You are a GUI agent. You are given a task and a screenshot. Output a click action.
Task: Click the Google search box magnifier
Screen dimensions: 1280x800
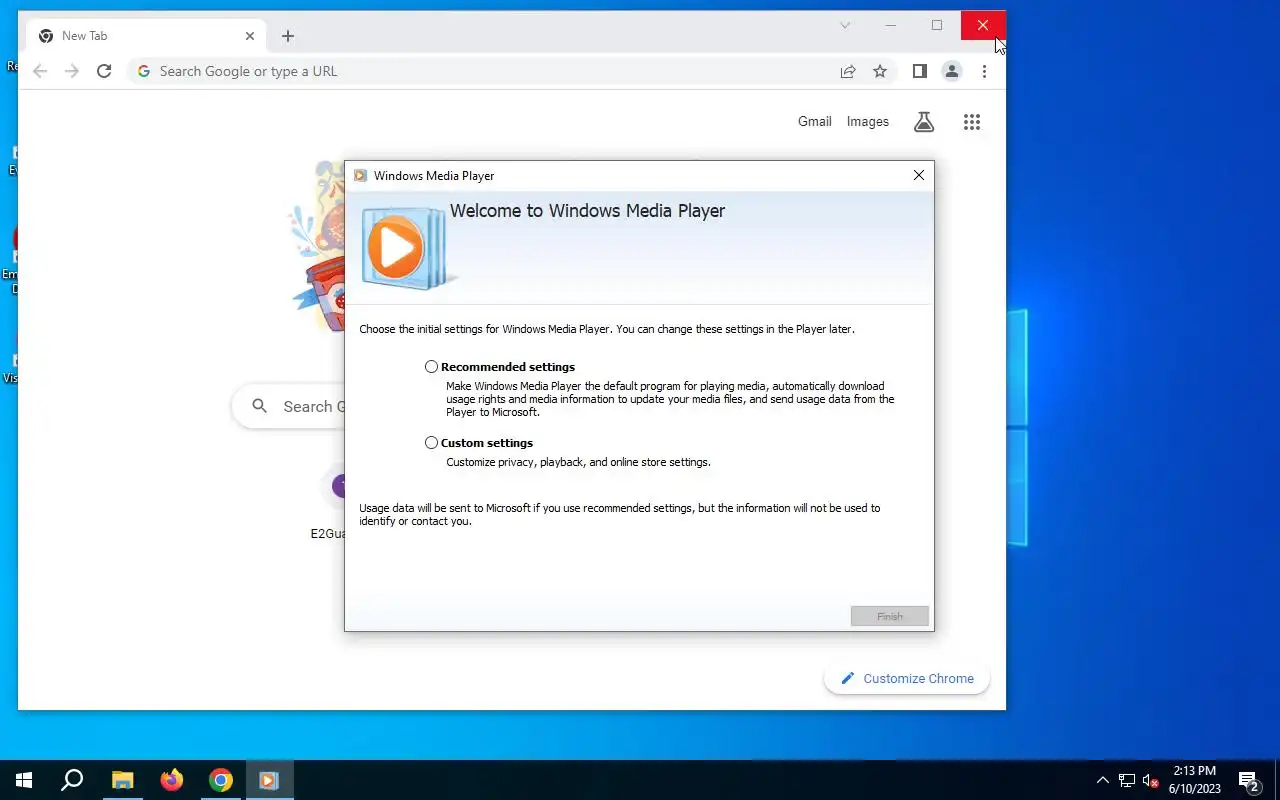click(x=260, y=406)
